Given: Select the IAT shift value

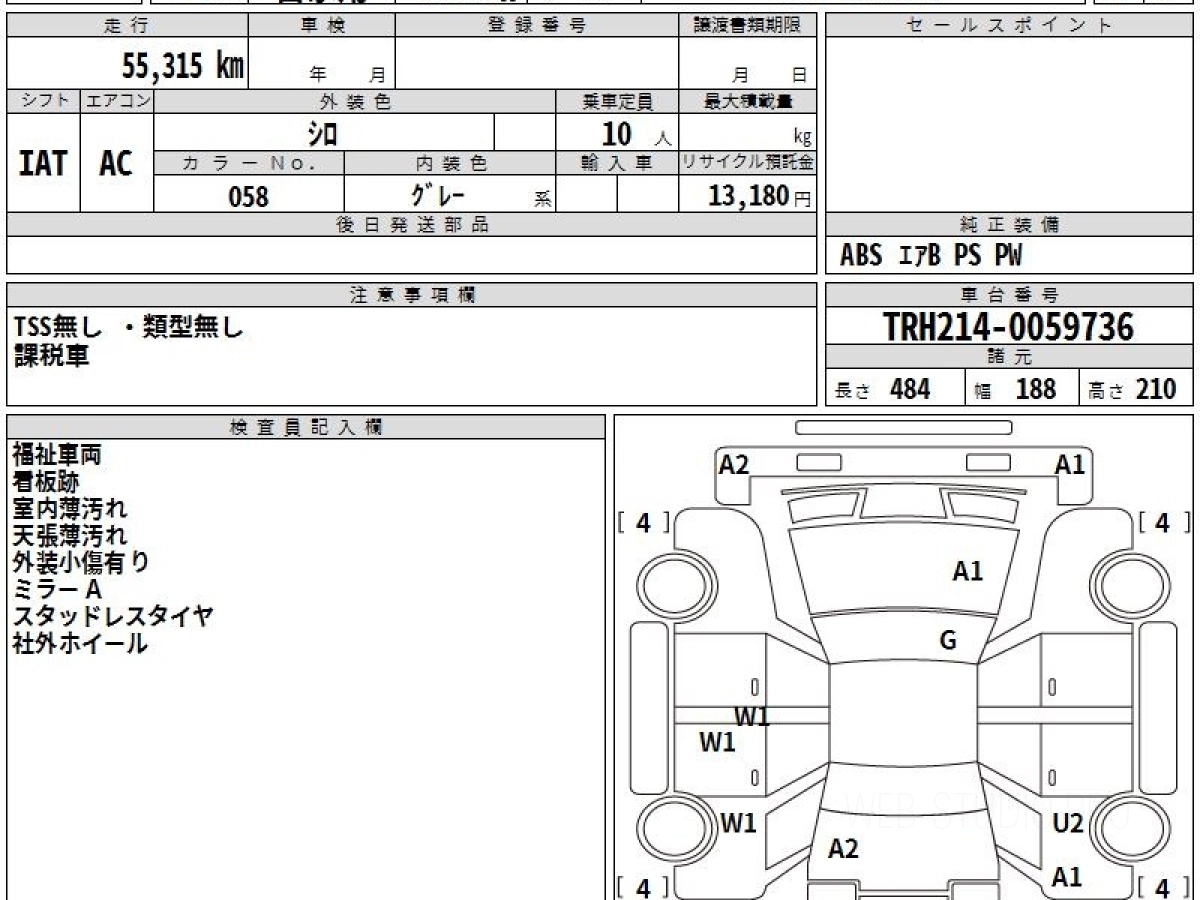Looking at the screenshot, I should [x=43, y=163].
